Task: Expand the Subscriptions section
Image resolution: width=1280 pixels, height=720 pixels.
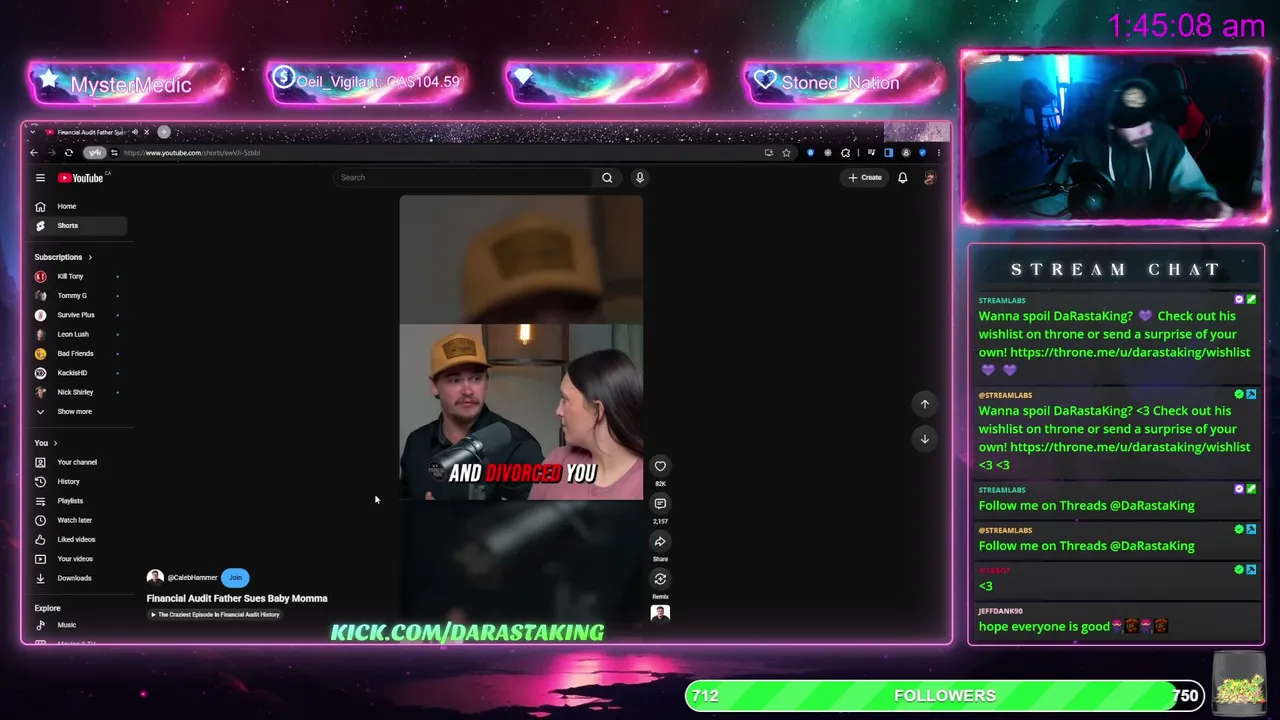Action: point(63,257)
